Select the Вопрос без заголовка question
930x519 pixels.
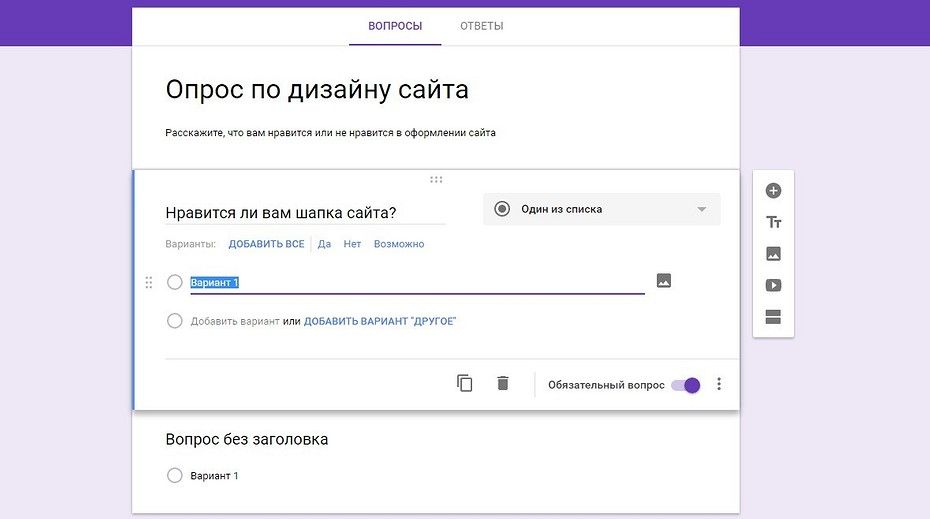(247, 439)
